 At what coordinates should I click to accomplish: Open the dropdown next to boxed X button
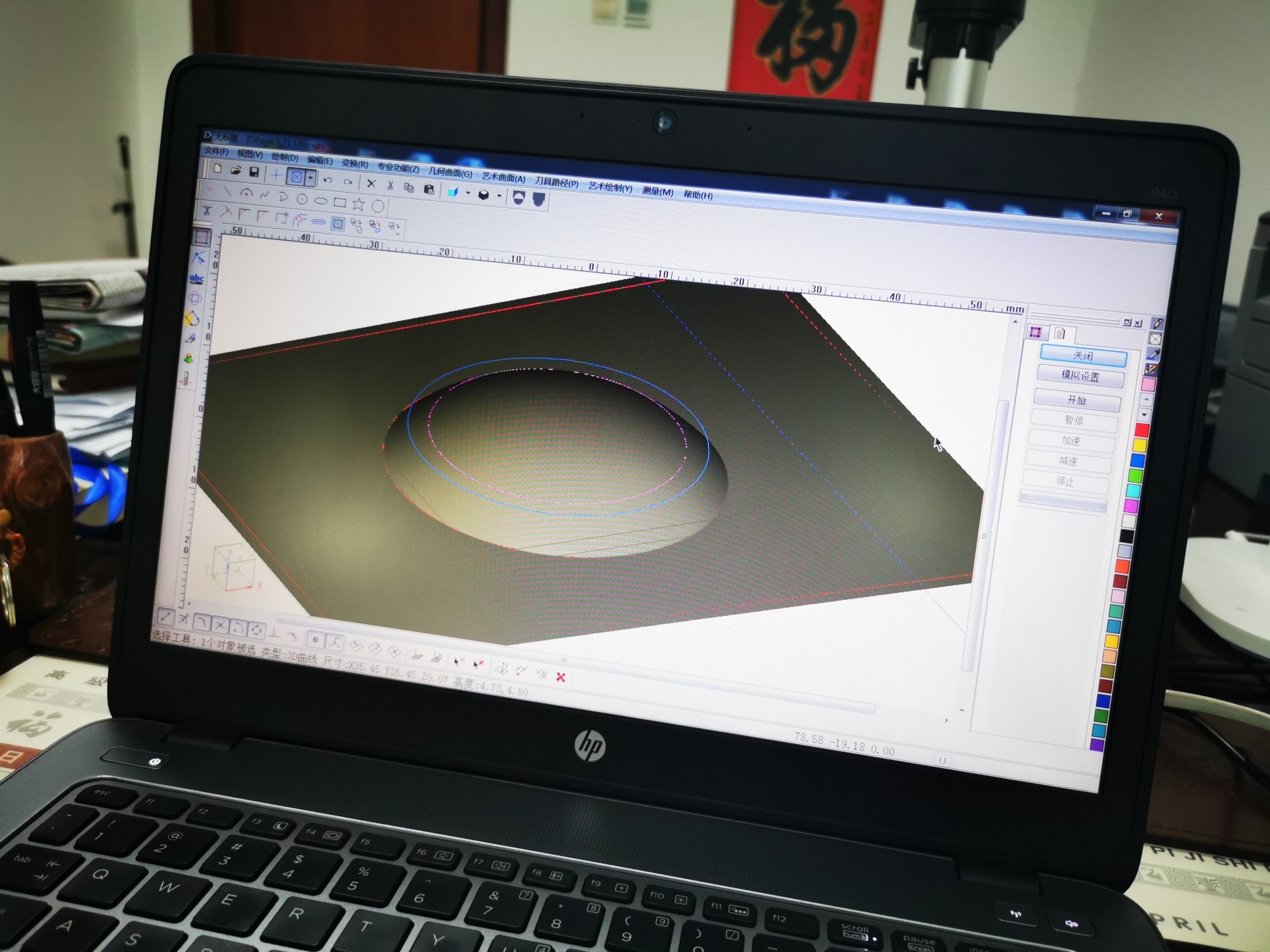click(311, 178)
